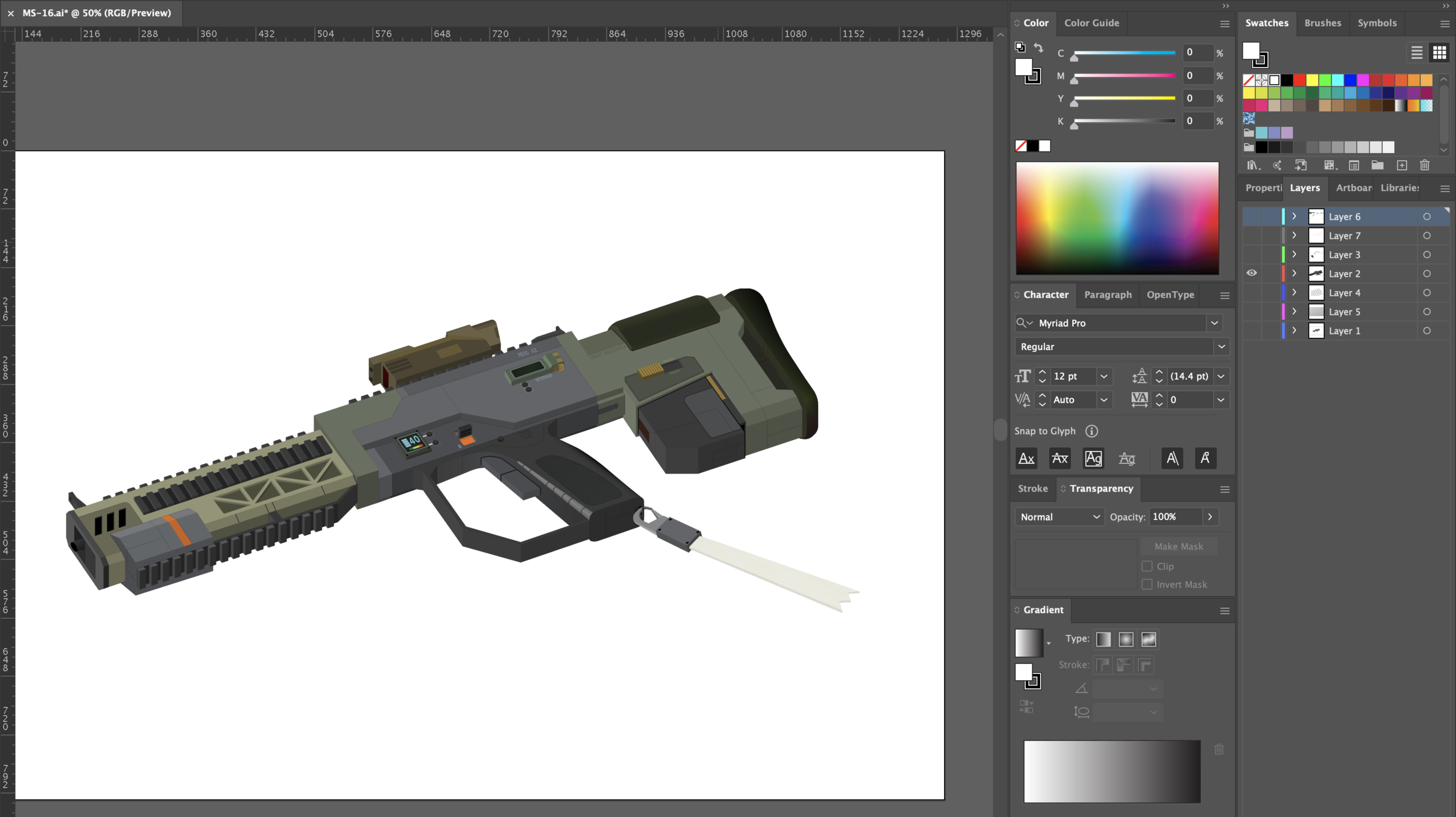Image resolution: width=1456 pixels, height=817 pixels.
Task: Switch to the Brushes tab
Action: [1322, 23]
